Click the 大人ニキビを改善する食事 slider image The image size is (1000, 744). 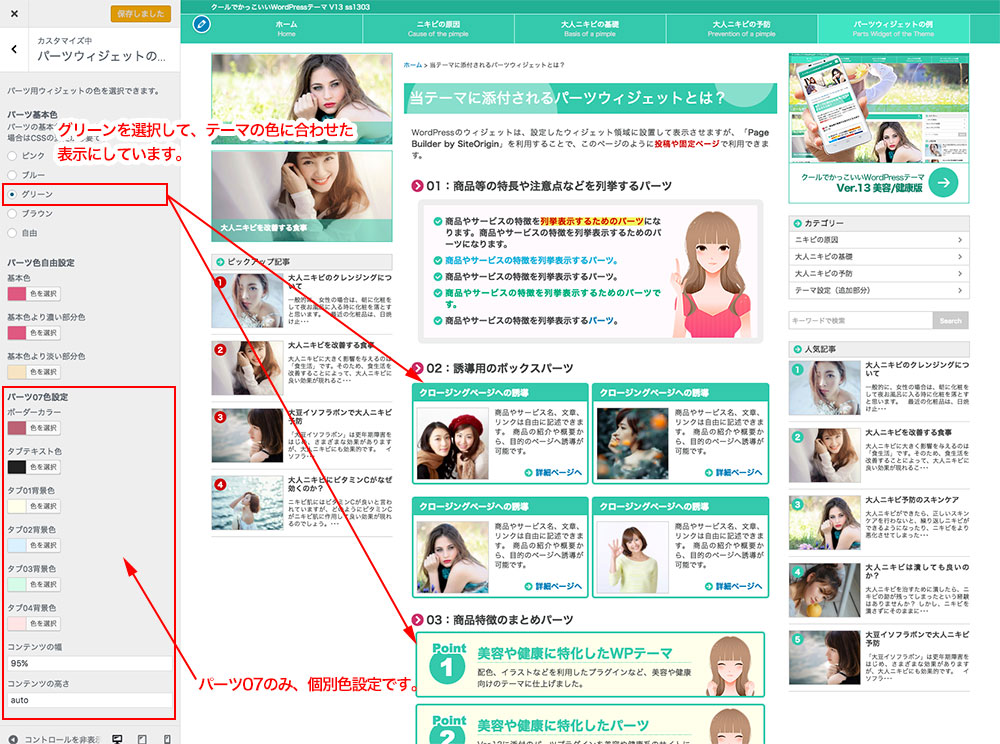pos(302,196)
